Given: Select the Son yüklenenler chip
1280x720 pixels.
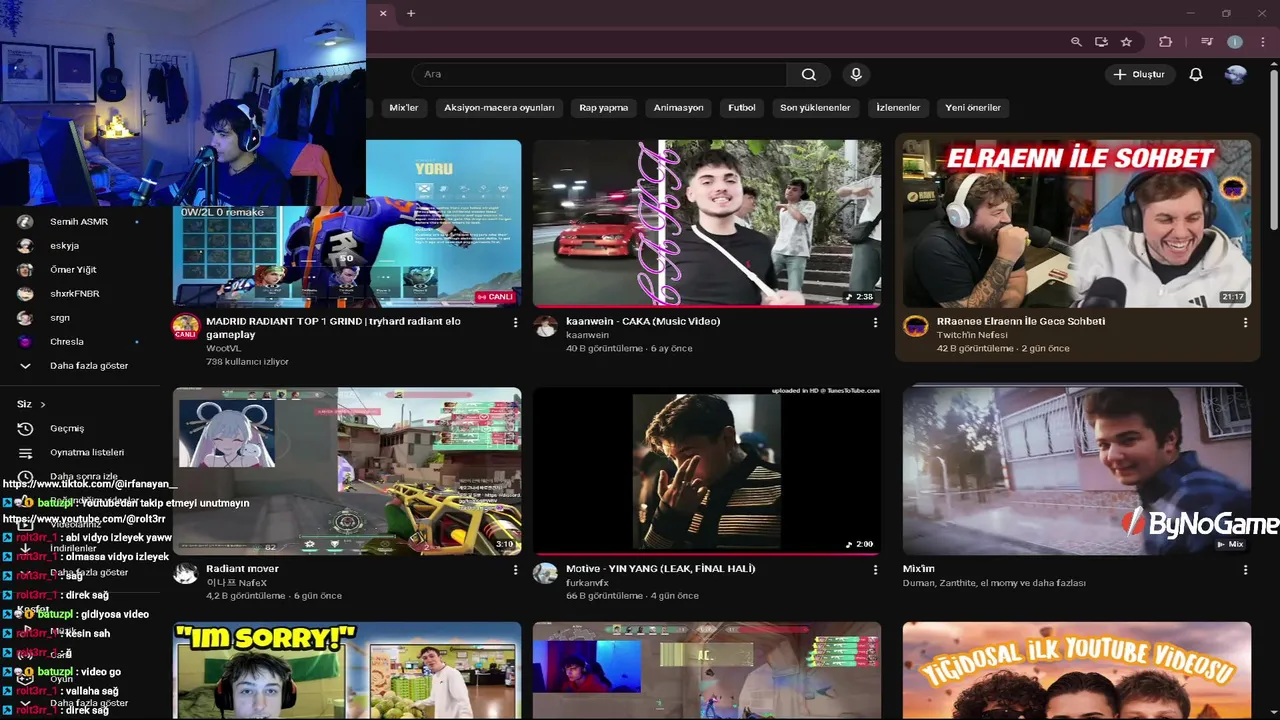Looking at the screenshot, I should (x=815, y=107).
